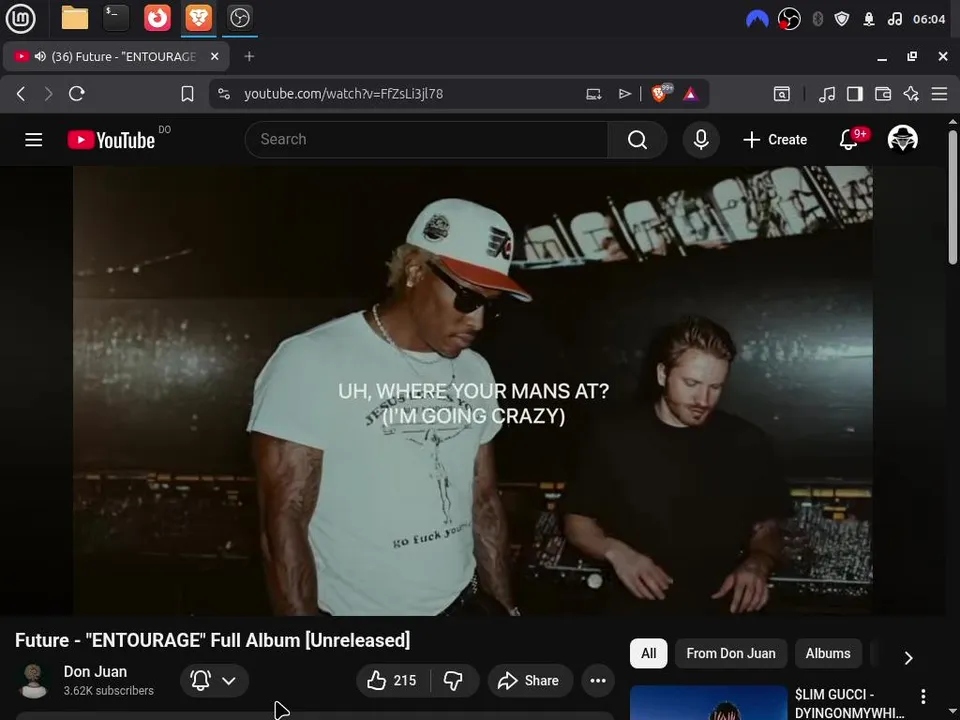Open $LIM GUCCI - DYINGONMYWHI... title
This screenshot has height=720, width=960.
tap(849, 703)
